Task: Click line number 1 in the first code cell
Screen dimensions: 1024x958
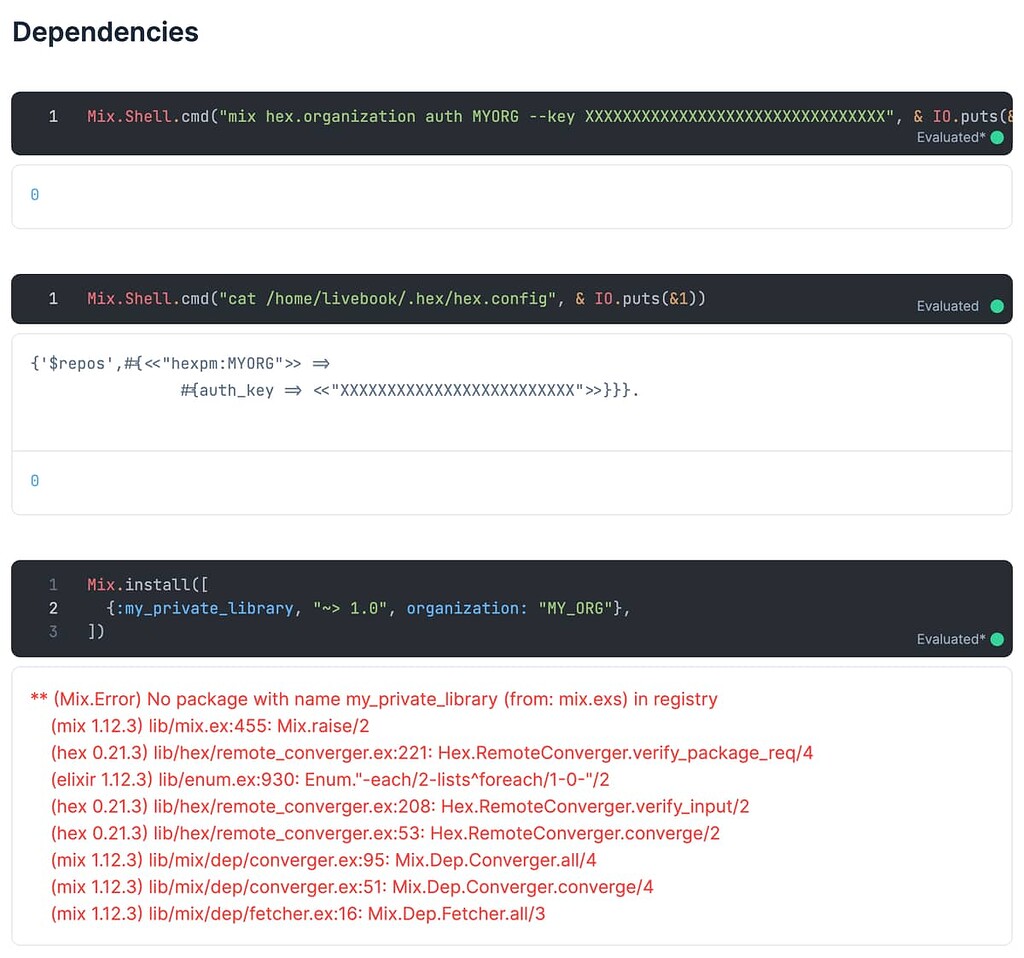Action: click(x=53, y=116)
